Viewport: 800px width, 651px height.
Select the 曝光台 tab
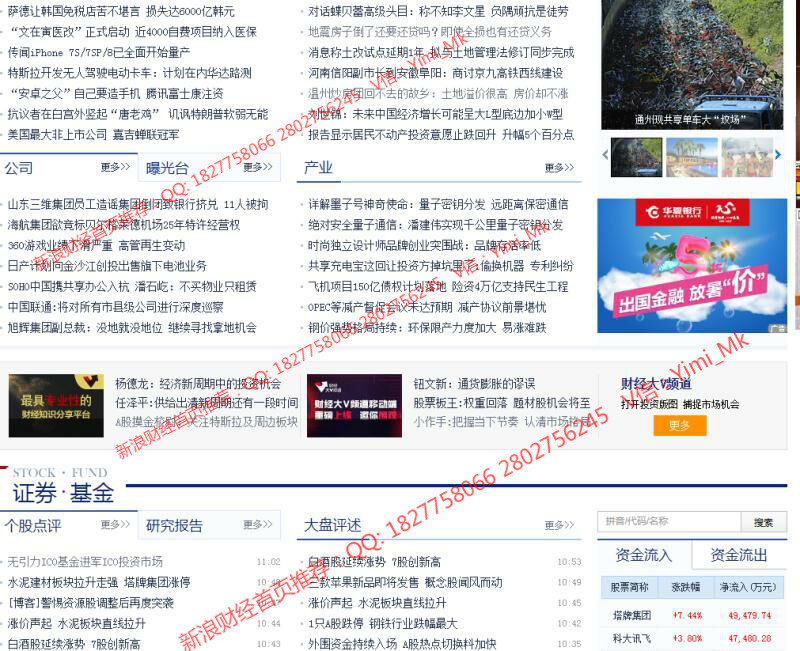pos(167,168)
